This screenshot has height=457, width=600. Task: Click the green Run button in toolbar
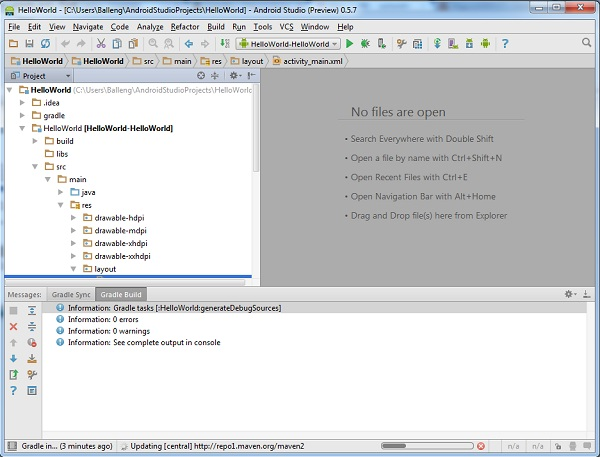click(x=350, y=44)
